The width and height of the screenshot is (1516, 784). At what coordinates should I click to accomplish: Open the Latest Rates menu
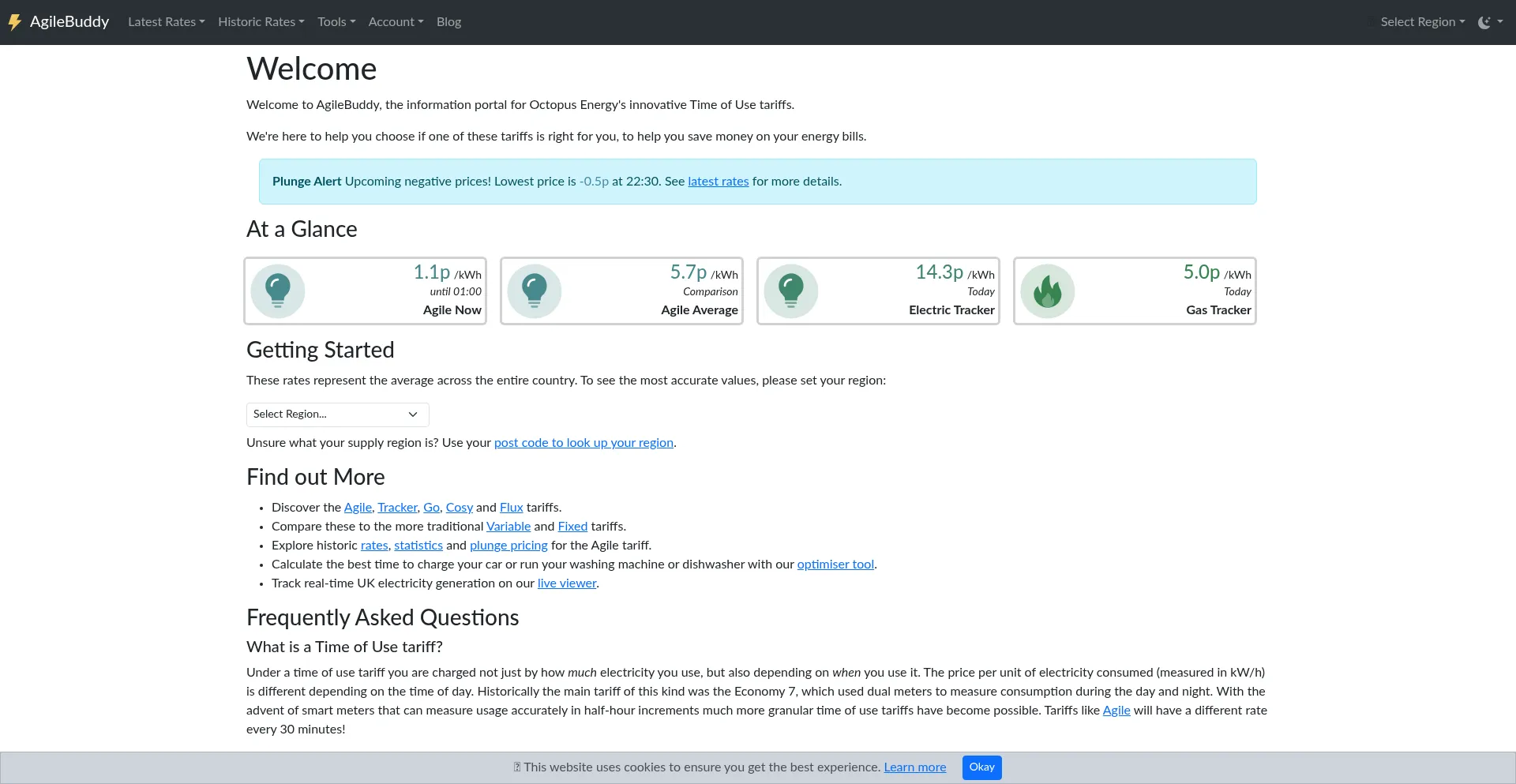(x=167, y=22)
